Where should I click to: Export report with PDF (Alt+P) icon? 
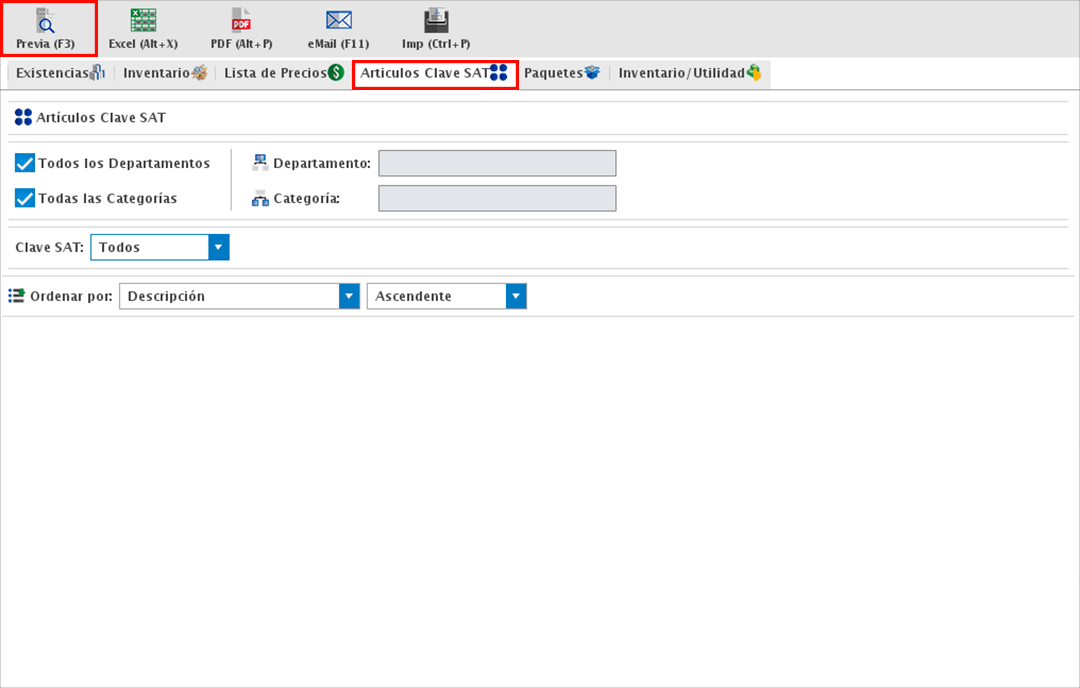click(x=241, y=21)
